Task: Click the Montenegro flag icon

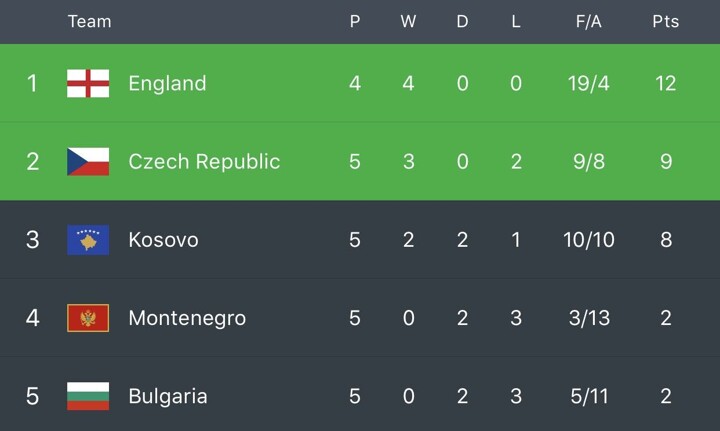Action: click(88, 318)
